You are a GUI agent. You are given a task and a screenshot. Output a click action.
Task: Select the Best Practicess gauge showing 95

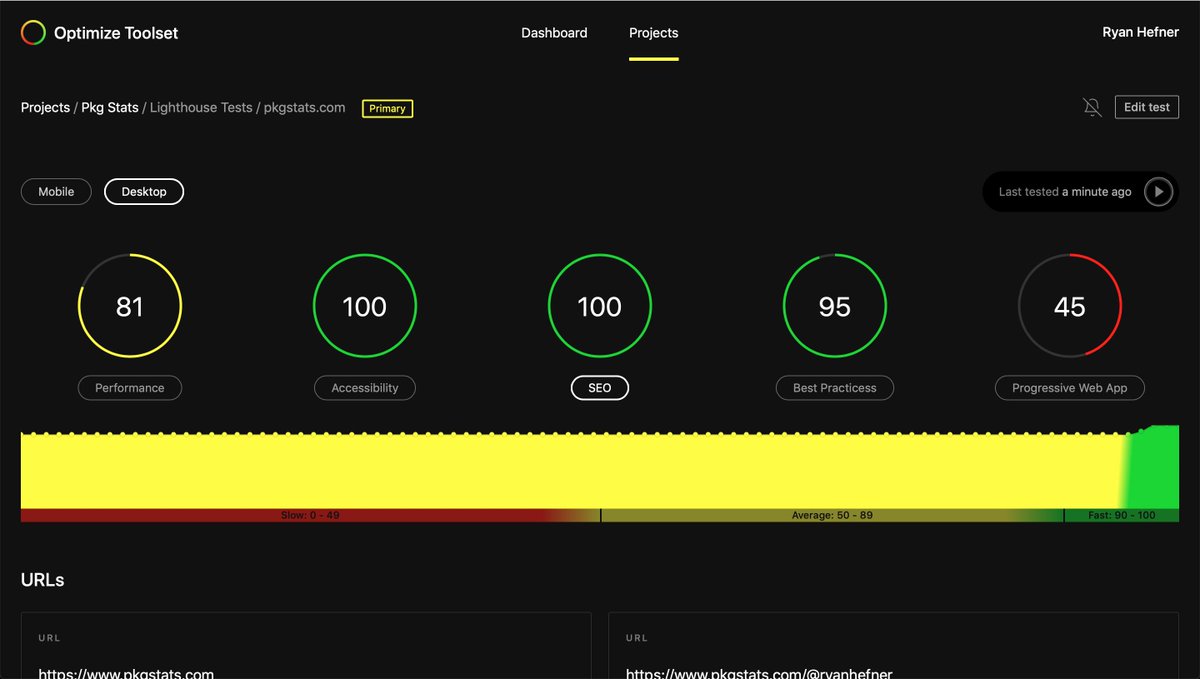tap(834, 306)
